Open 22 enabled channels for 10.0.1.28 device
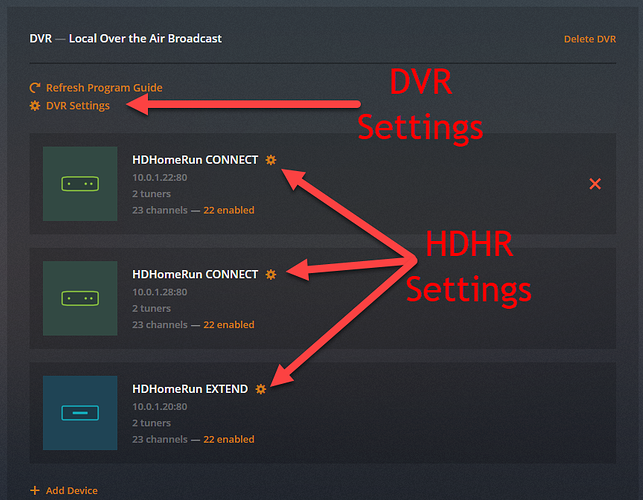This screenshot has width=643, height=500. [x=229, y=324]
